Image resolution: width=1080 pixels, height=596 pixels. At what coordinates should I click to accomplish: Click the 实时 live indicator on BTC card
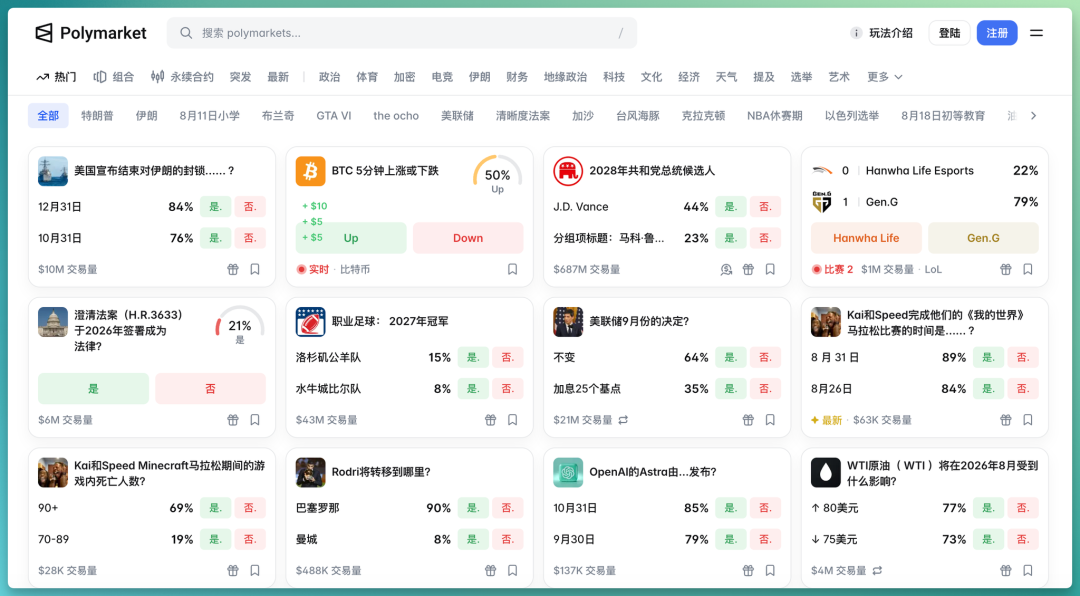(313, 269)
